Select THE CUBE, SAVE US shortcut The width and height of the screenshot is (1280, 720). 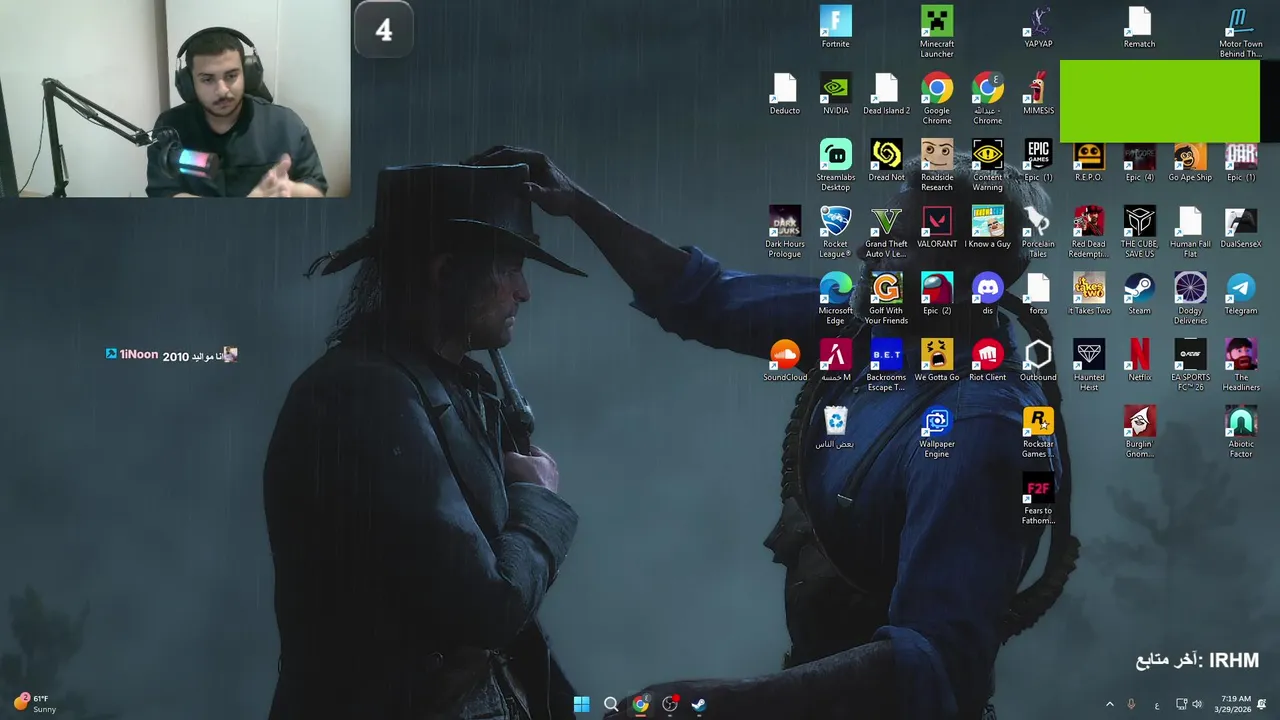[1139, 232]
